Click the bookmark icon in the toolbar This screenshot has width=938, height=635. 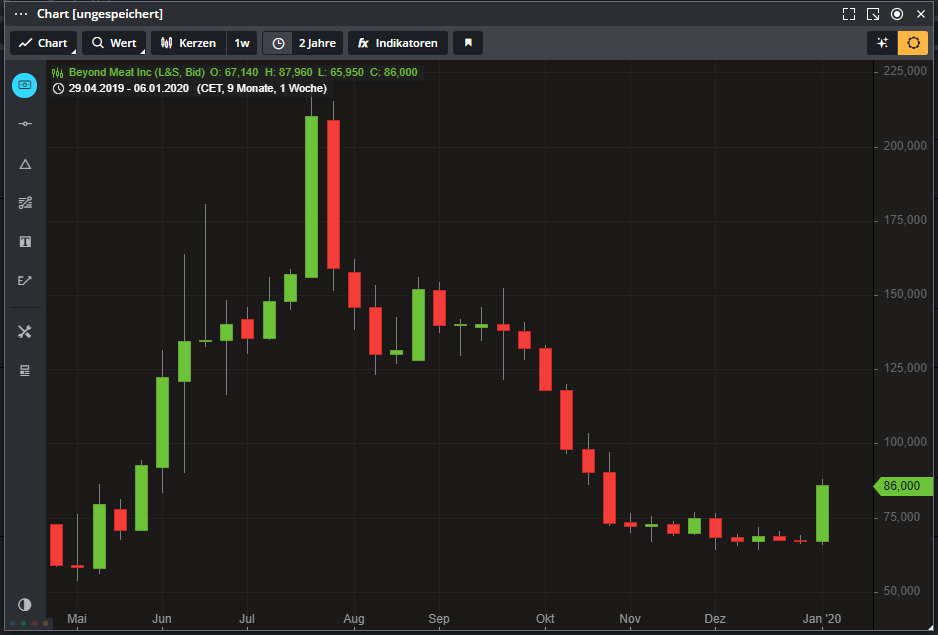coord(468,43)
